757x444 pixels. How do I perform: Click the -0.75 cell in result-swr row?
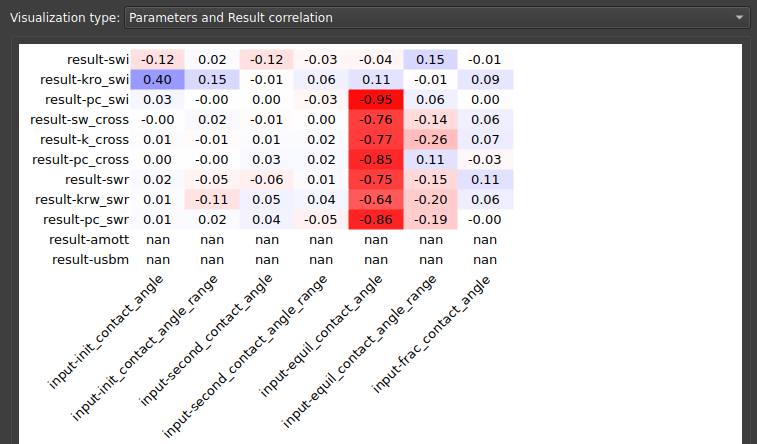(375, 179)
